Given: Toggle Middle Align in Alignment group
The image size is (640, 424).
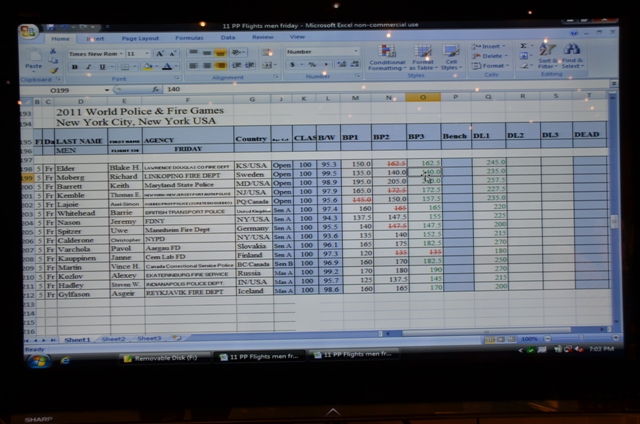Looking at the screenshot, I should pos(207,53).
